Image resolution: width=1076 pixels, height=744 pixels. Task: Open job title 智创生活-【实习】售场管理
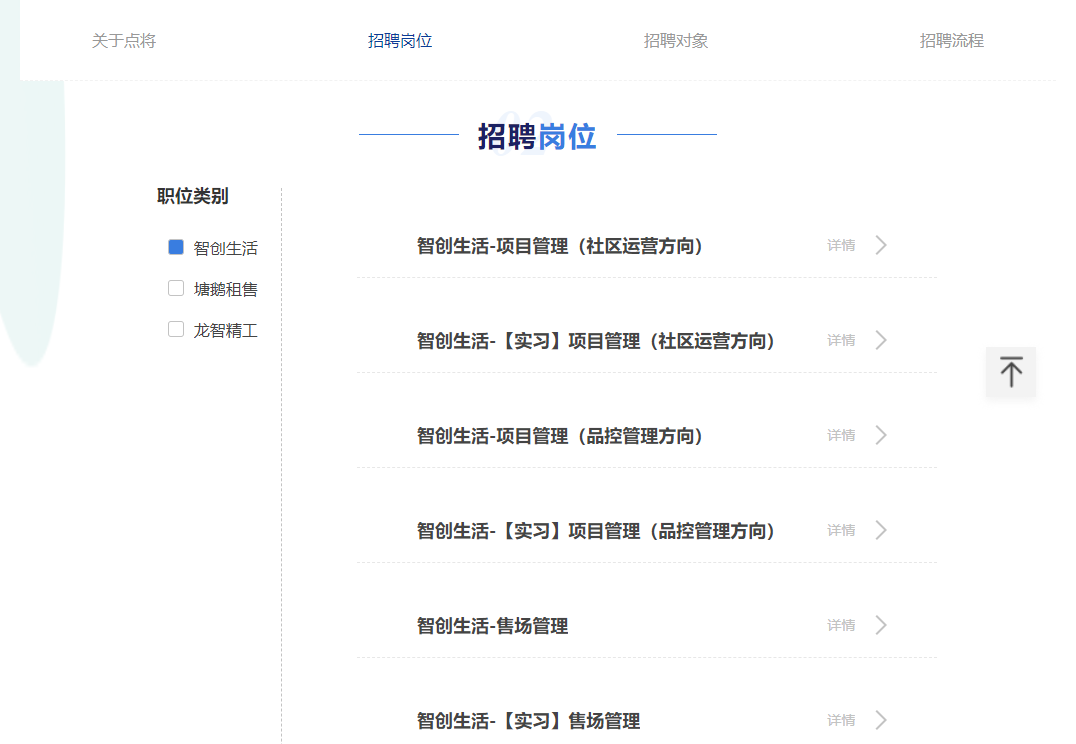point(528,721)
